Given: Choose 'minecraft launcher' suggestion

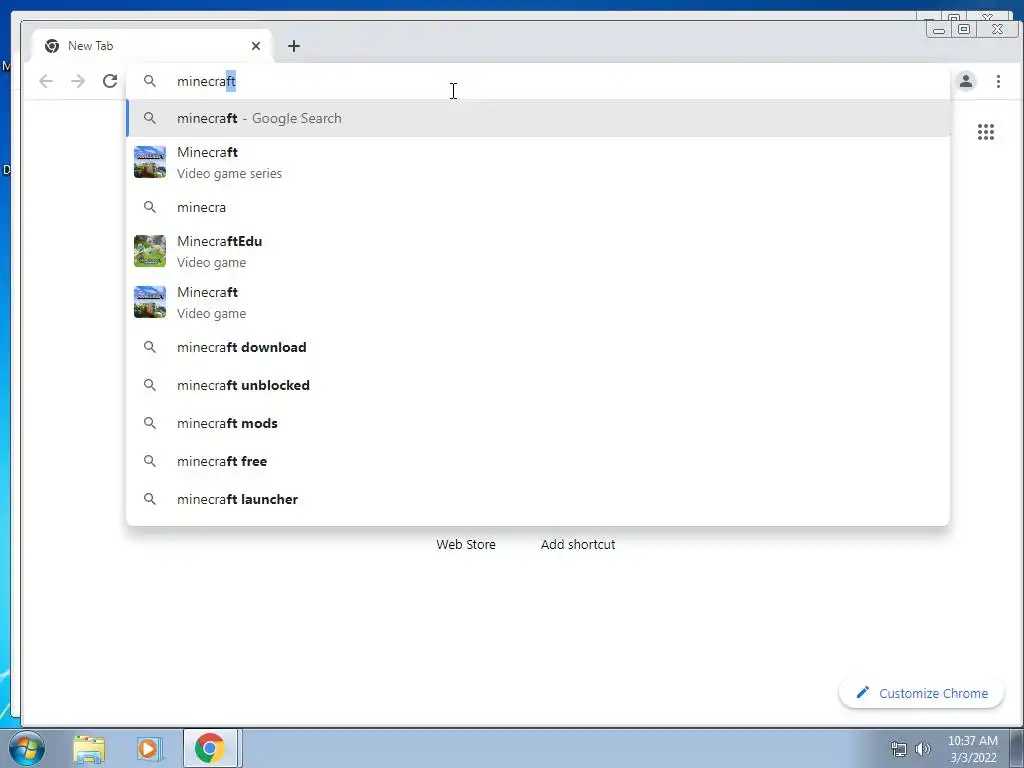Looking at the screenshot, I should (x=538, y=499).
